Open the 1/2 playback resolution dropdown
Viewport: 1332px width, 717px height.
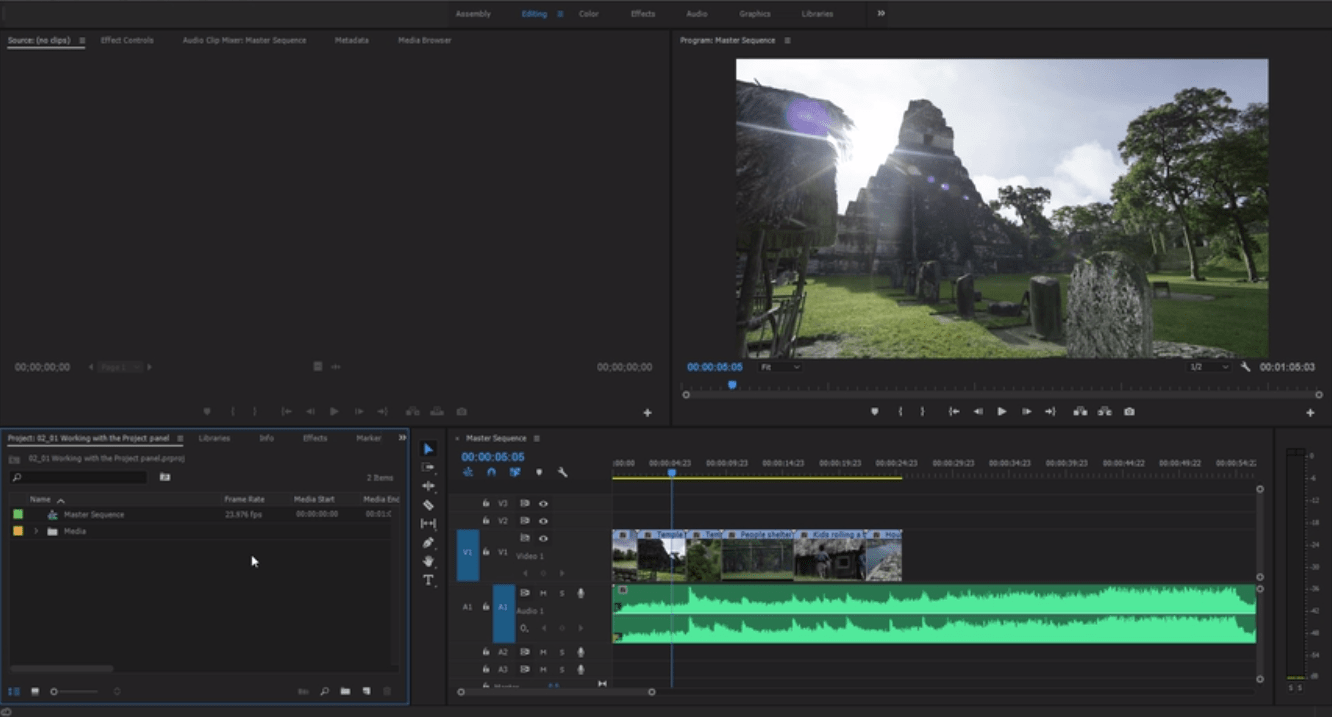coord(1210,366)
